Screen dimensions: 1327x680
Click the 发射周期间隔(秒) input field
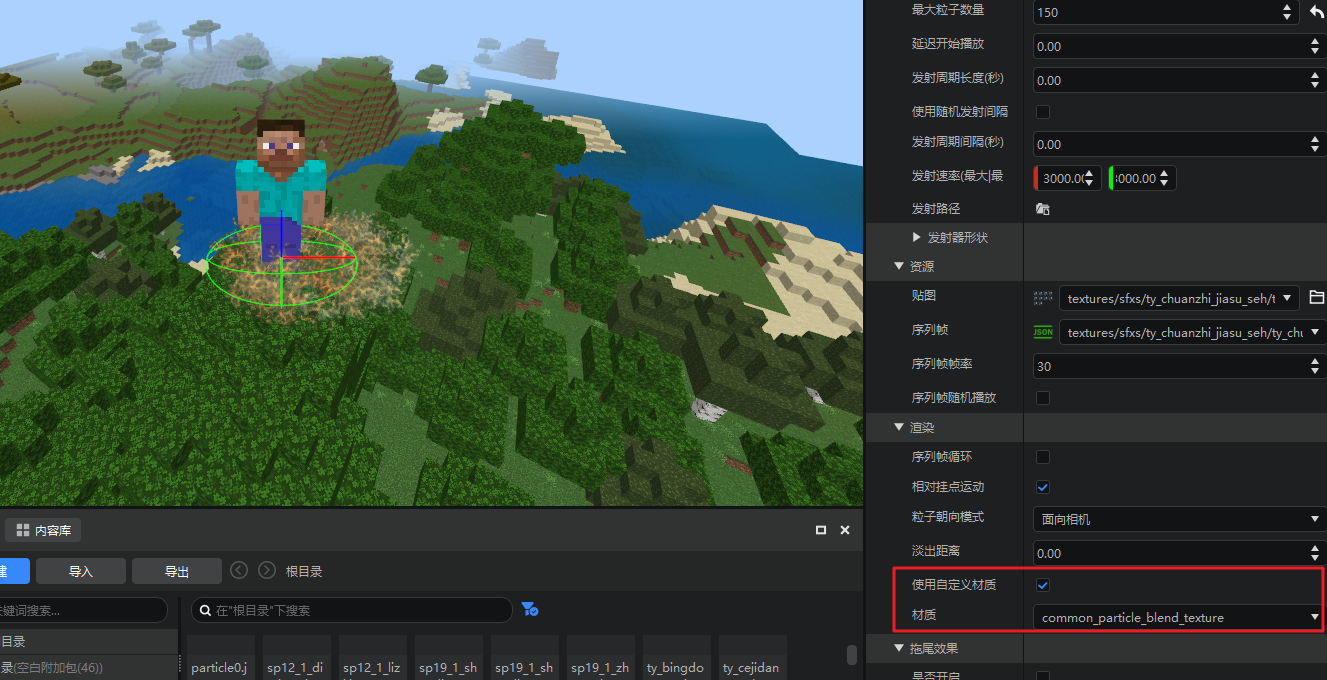1179,144
